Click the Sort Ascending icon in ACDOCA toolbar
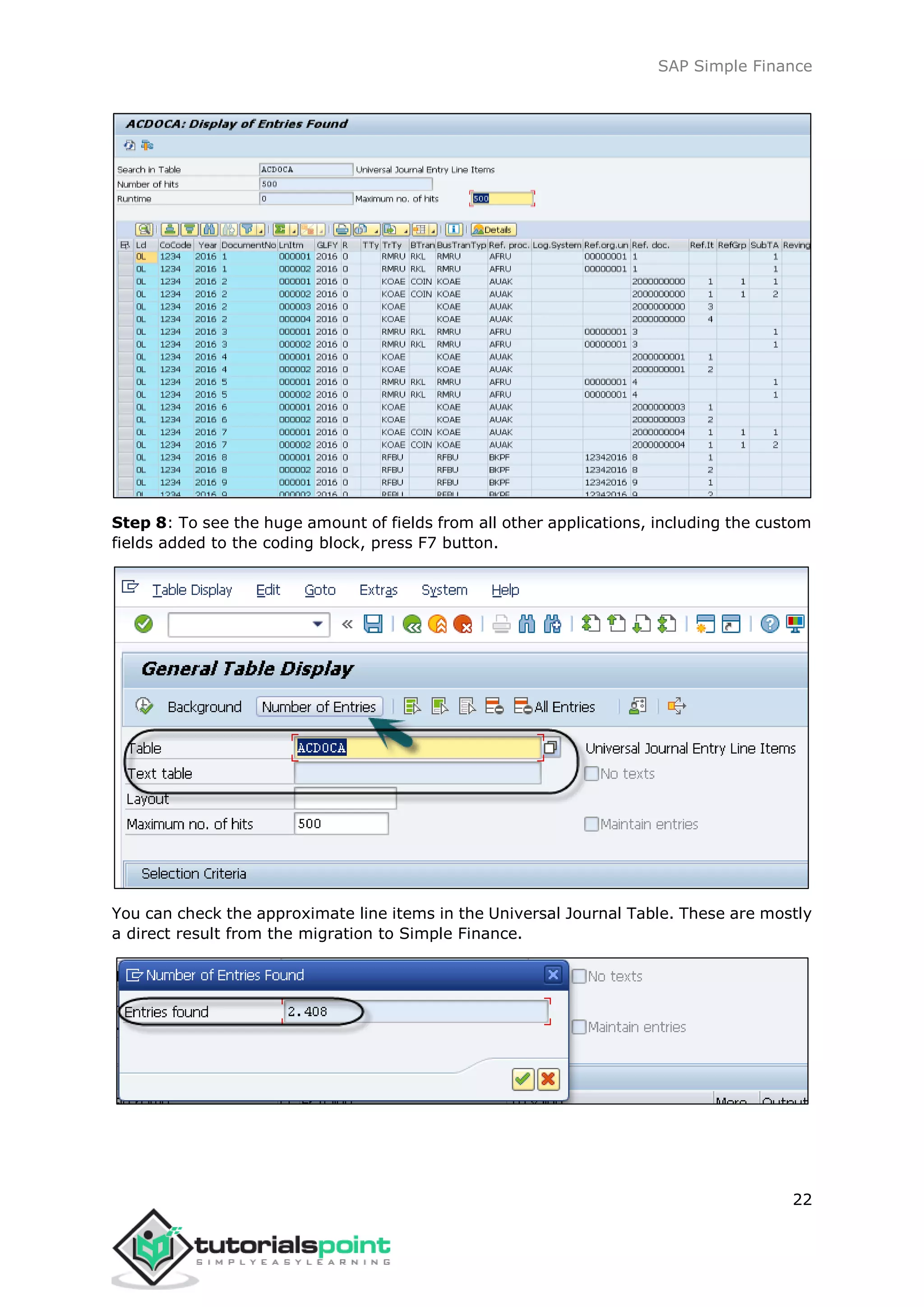Image resolution: width=924 pixels, height=1307 pixels. pyautogui.click(x=170, y=229)
